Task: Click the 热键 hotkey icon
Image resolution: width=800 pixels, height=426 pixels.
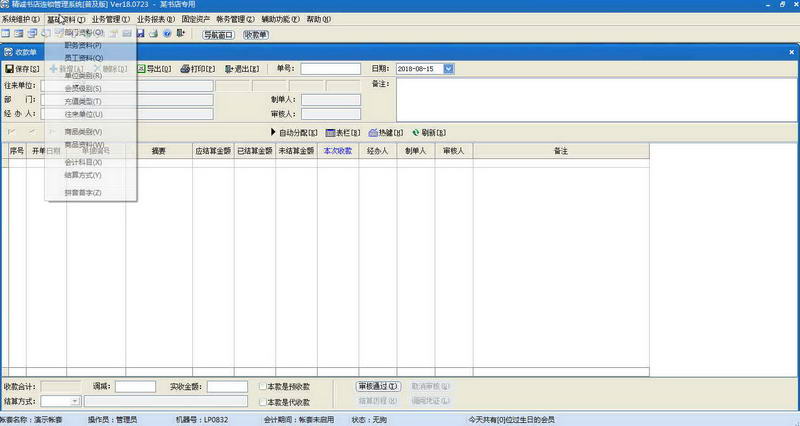Action: (373, 132)
